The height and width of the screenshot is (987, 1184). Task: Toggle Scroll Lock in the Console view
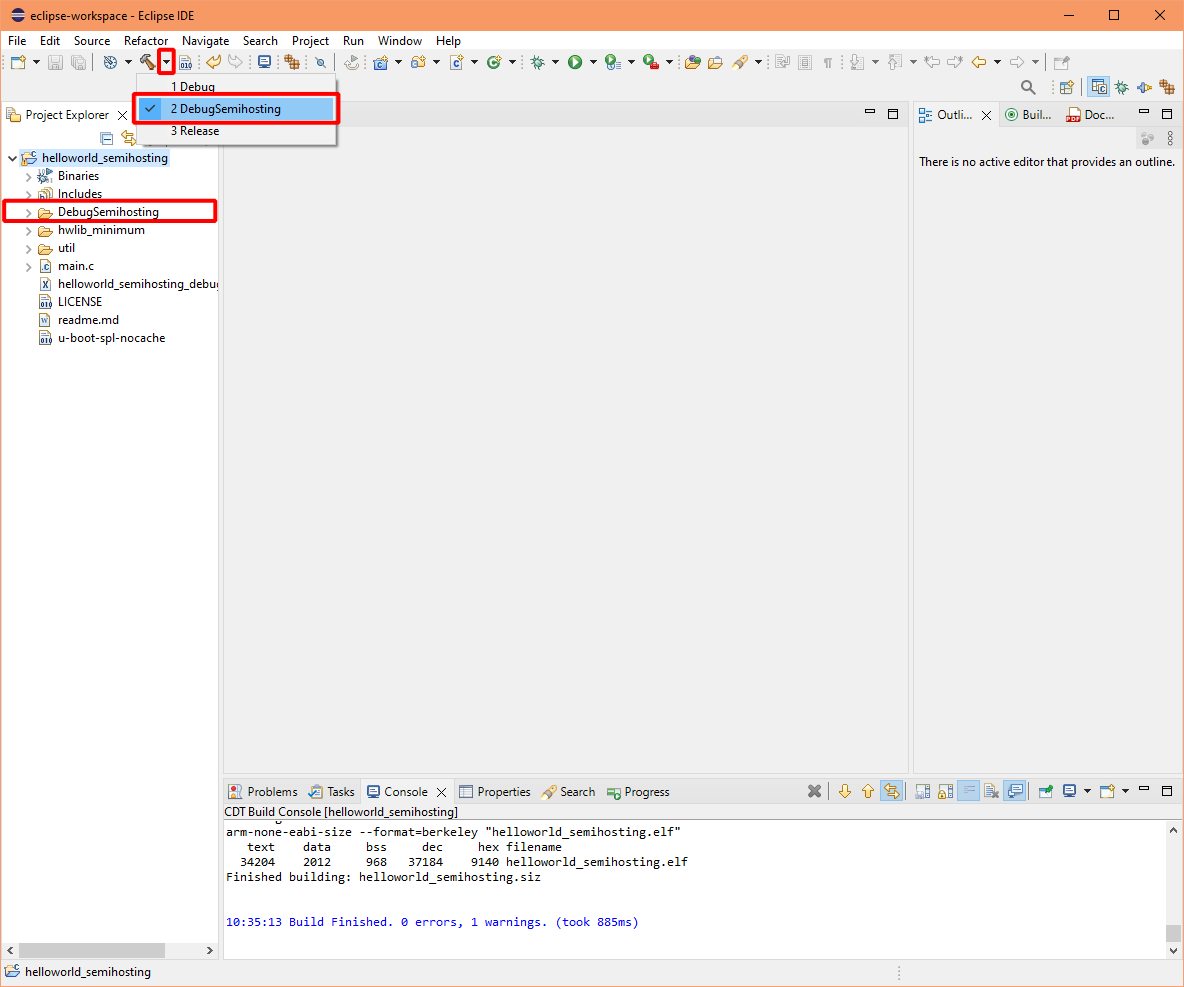(x=945, y=791)
